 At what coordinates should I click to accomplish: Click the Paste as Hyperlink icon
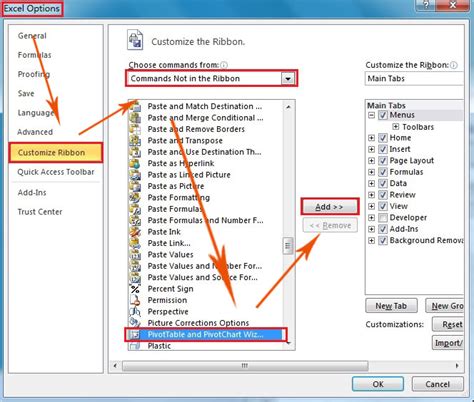(135, 163)
